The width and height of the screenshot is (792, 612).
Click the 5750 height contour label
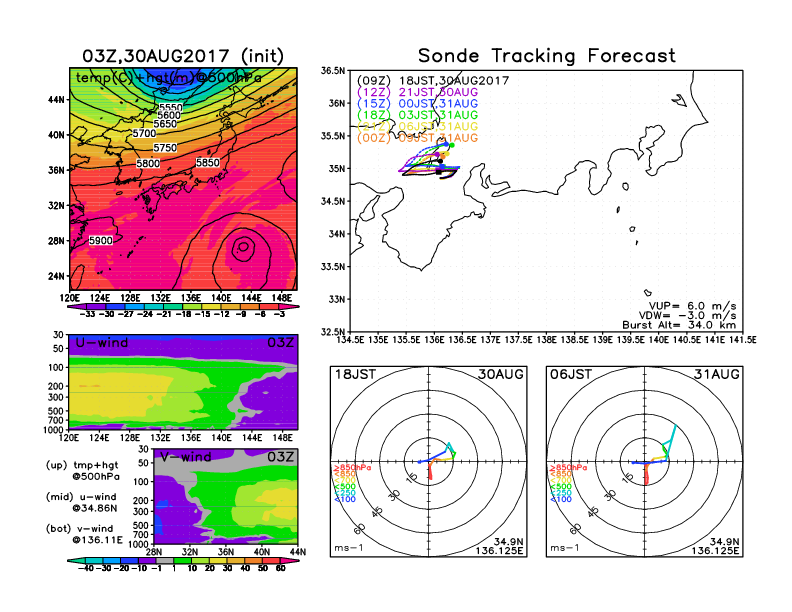point(165,147)
